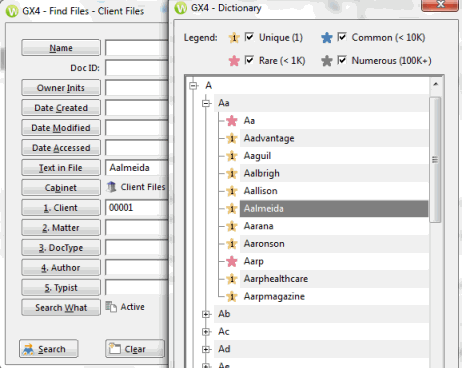
Task: Click the pink rare star beside Aa entry
Action: coord(232,121)
